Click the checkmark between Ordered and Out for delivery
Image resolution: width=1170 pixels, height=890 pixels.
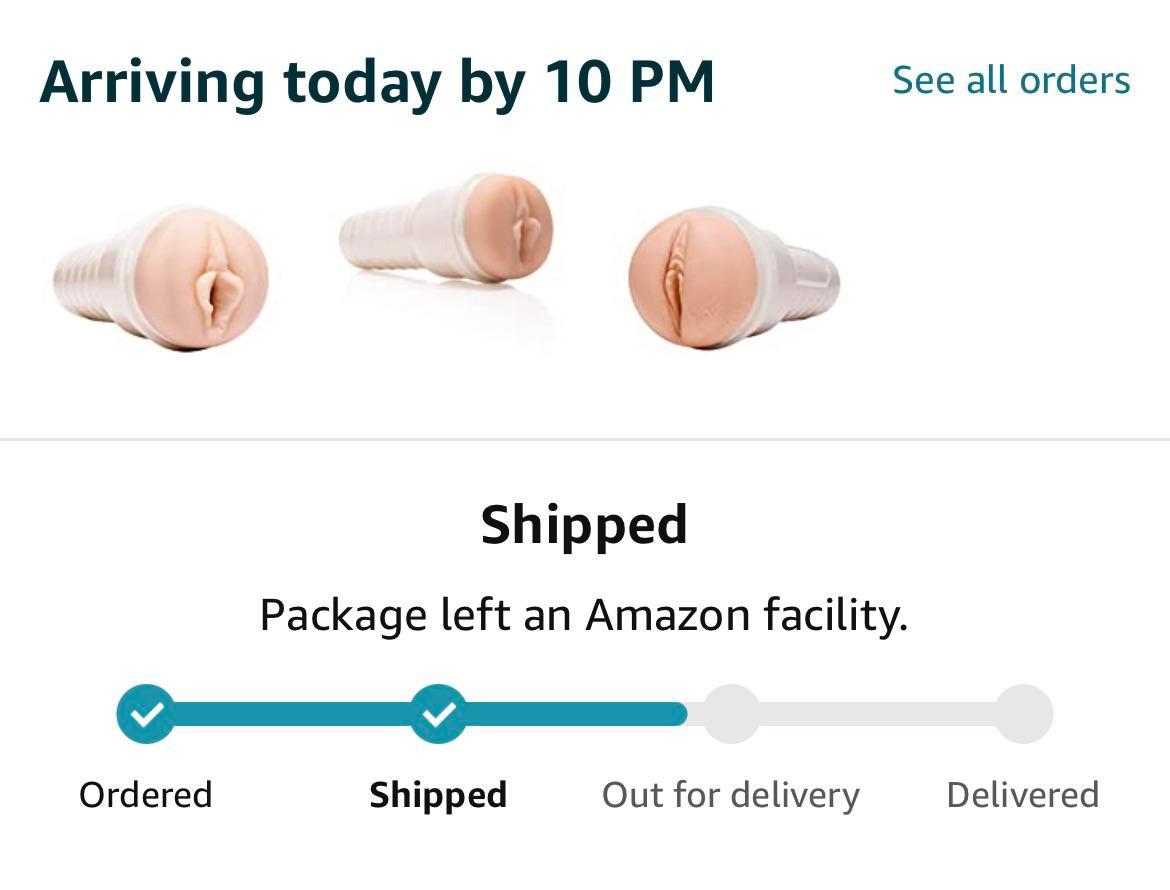point(438,713)
